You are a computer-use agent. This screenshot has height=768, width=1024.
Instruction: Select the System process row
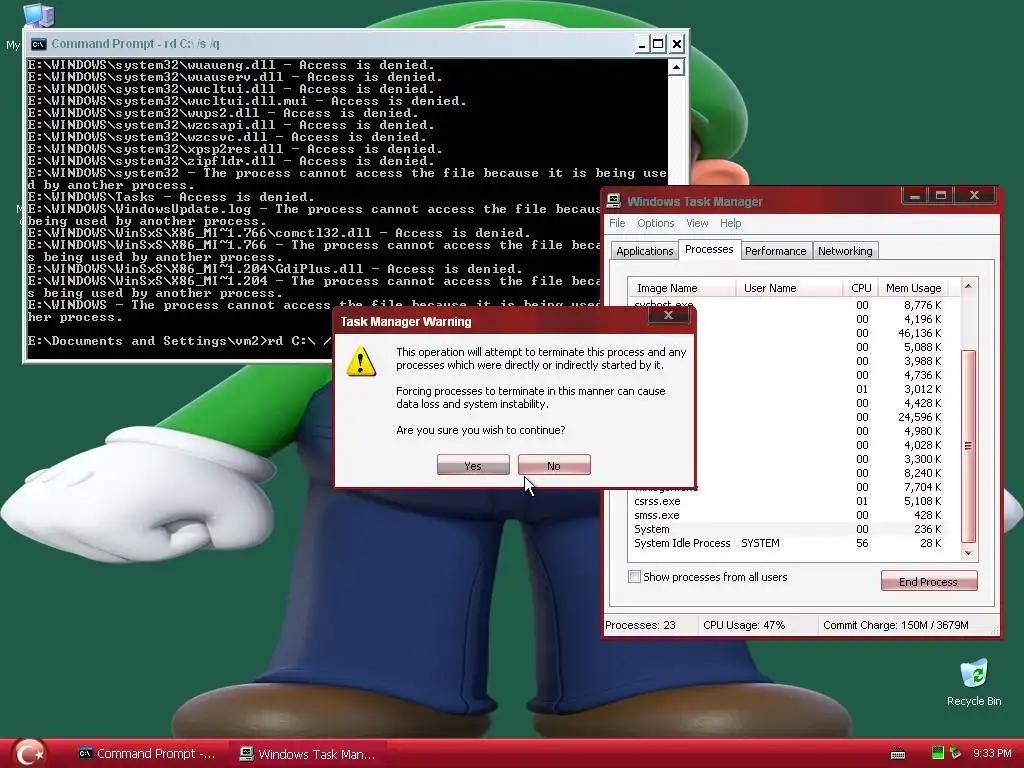point(793,529)
